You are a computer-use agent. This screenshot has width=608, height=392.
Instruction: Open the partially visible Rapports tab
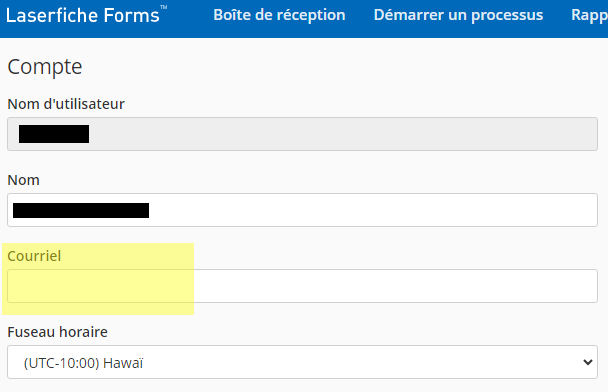(x=589, y=15)
